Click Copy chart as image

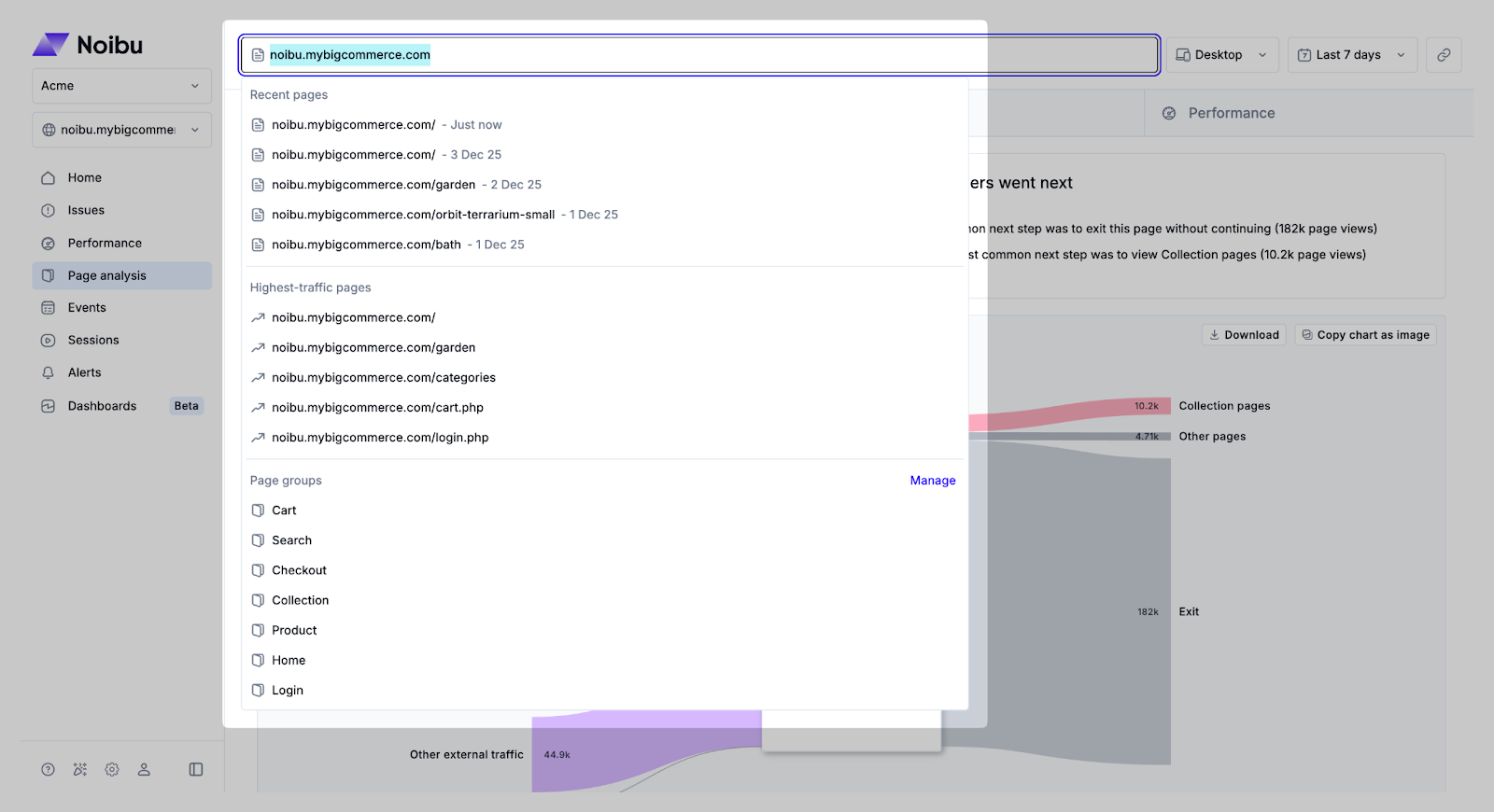tap(1365, 335)
